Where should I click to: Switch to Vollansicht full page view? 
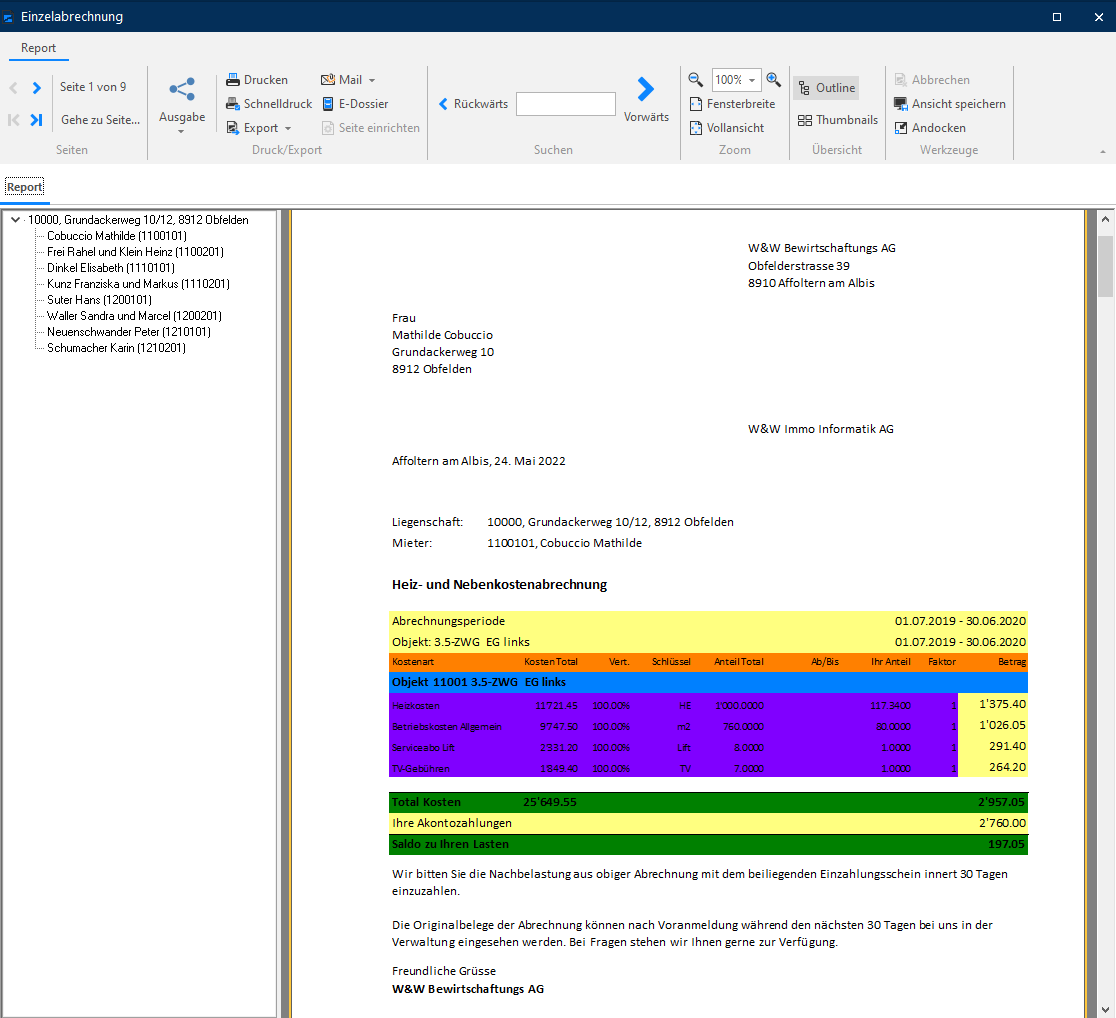(727, 128)
